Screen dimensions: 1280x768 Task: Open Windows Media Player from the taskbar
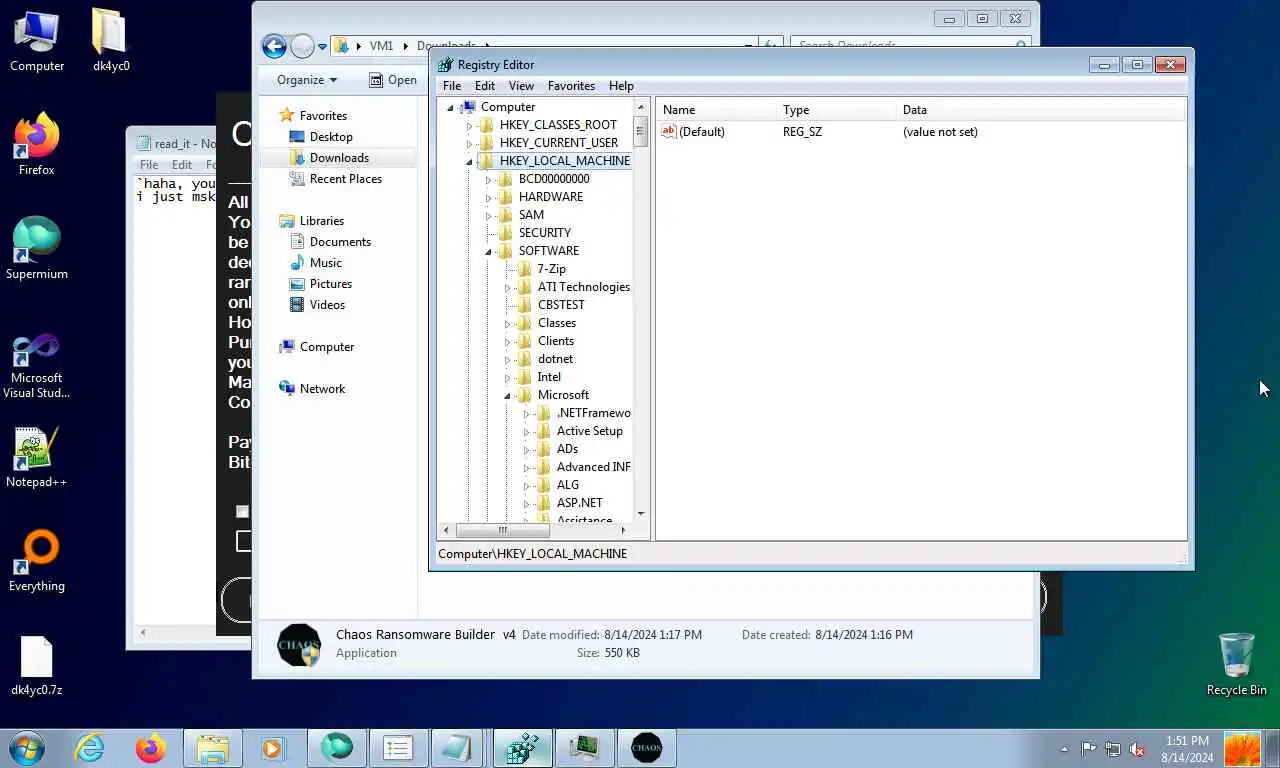click(x=272, y=748)
